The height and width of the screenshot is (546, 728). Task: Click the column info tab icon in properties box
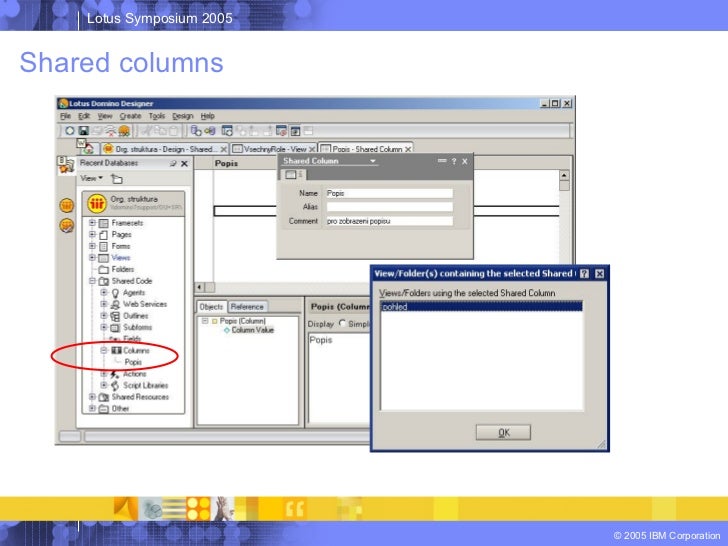tap(292, 175)
